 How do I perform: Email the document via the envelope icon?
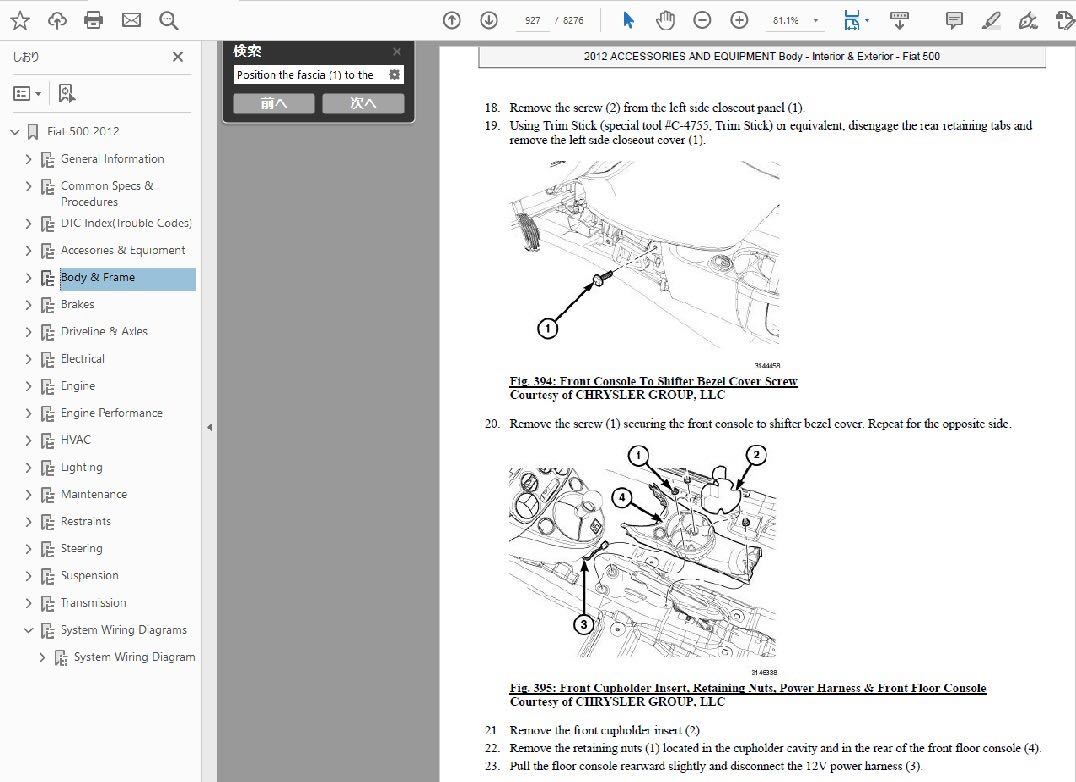click(131, 19)
